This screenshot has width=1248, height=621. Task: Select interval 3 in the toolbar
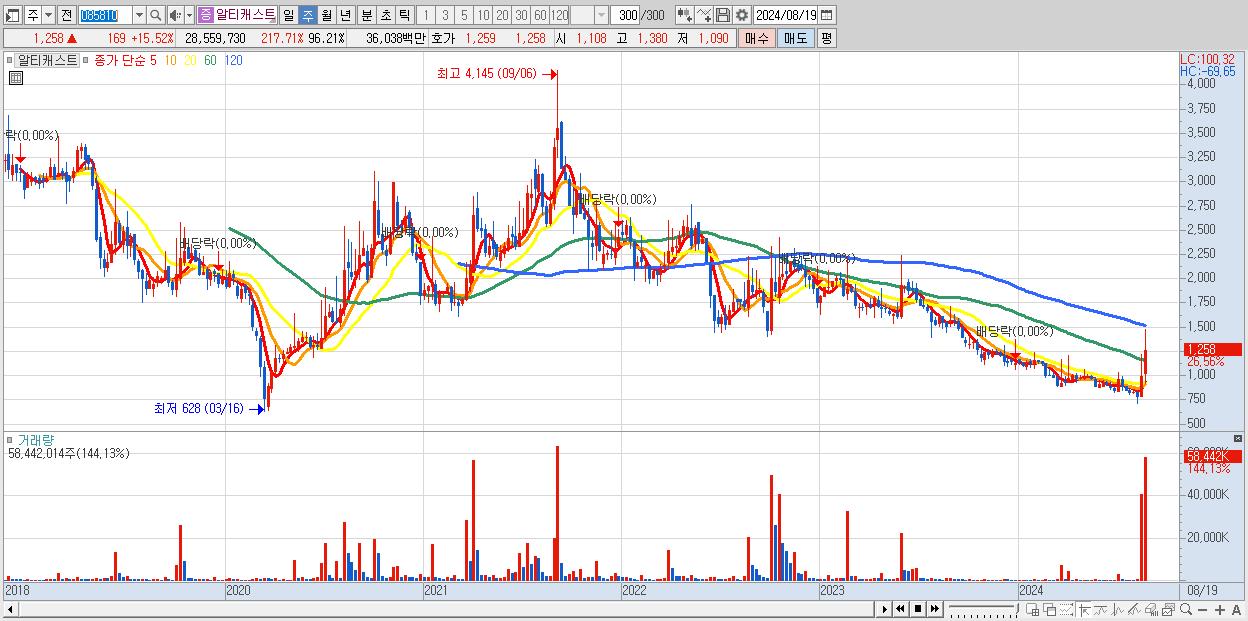445,15
